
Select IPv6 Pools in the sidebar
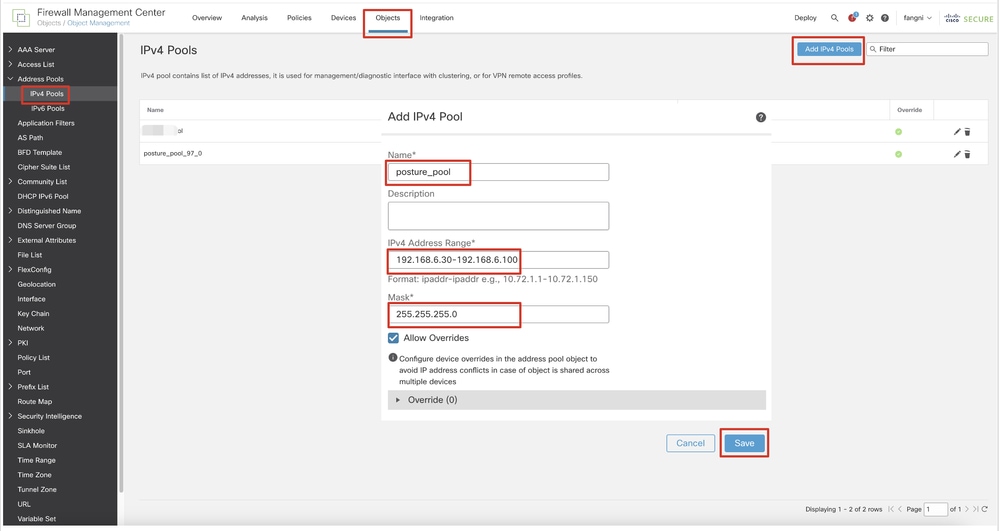[x=48, y=108]
